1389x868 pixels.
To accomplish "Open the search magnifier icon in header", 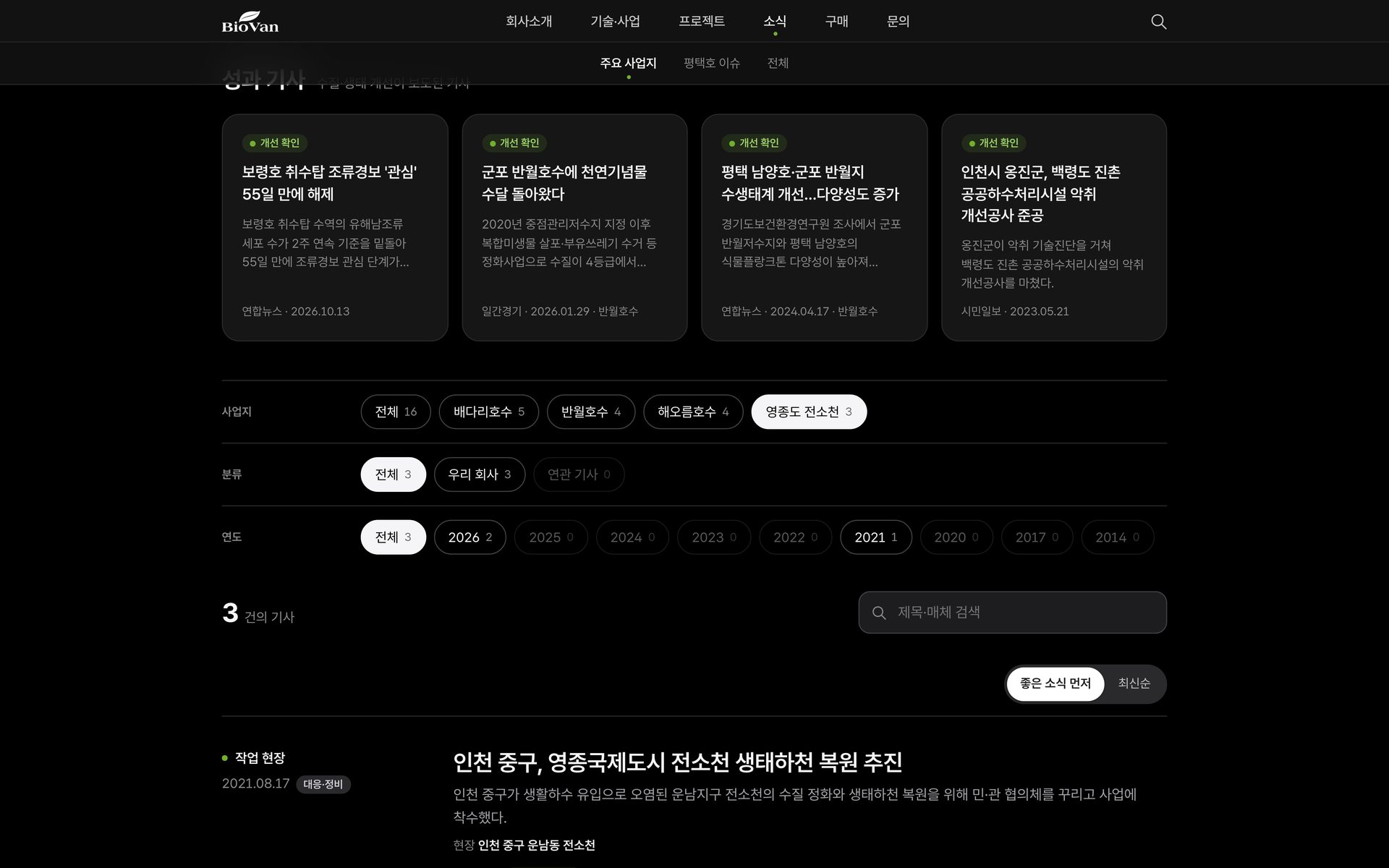I will point(1158,22).
